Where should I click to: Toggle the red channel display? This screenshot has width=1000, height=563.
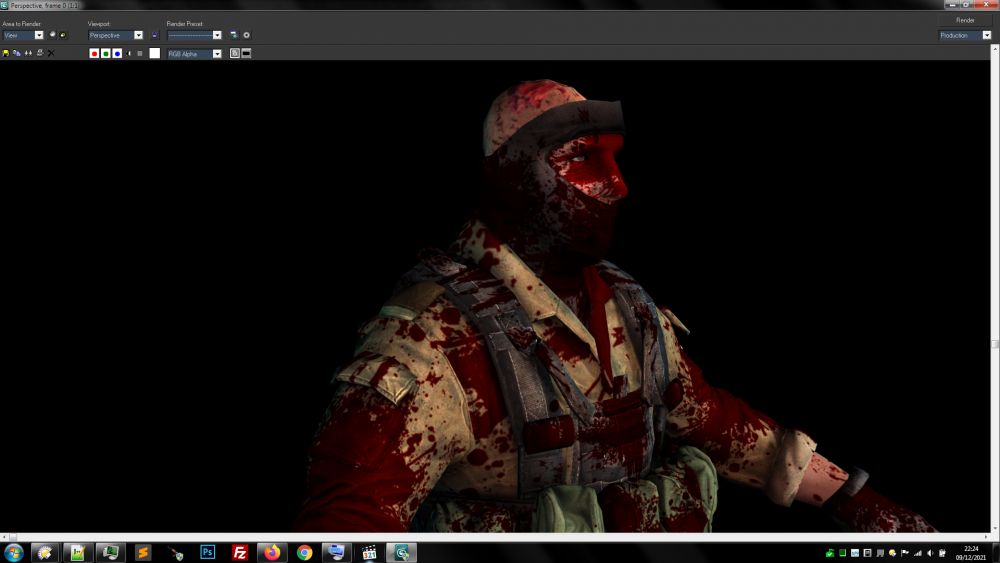94,53
